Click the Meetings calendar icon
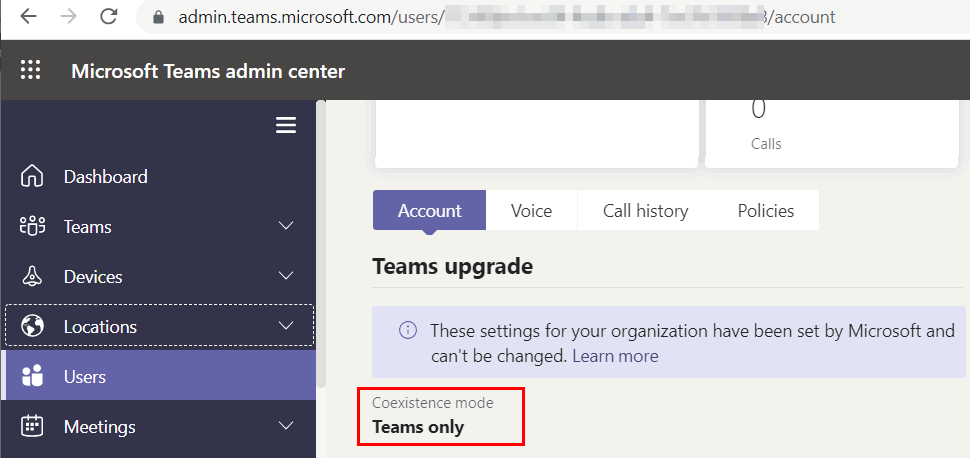This screenshot has width=970, height=458. click(x=32, y=426)
